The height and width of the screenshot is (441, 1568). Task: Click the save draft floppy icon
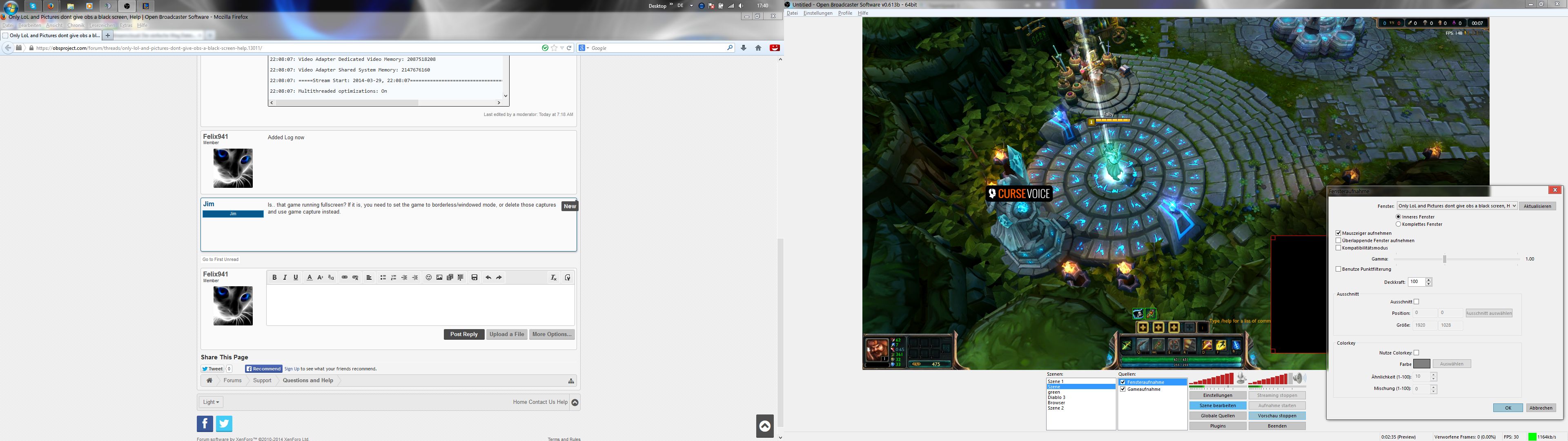475,278
